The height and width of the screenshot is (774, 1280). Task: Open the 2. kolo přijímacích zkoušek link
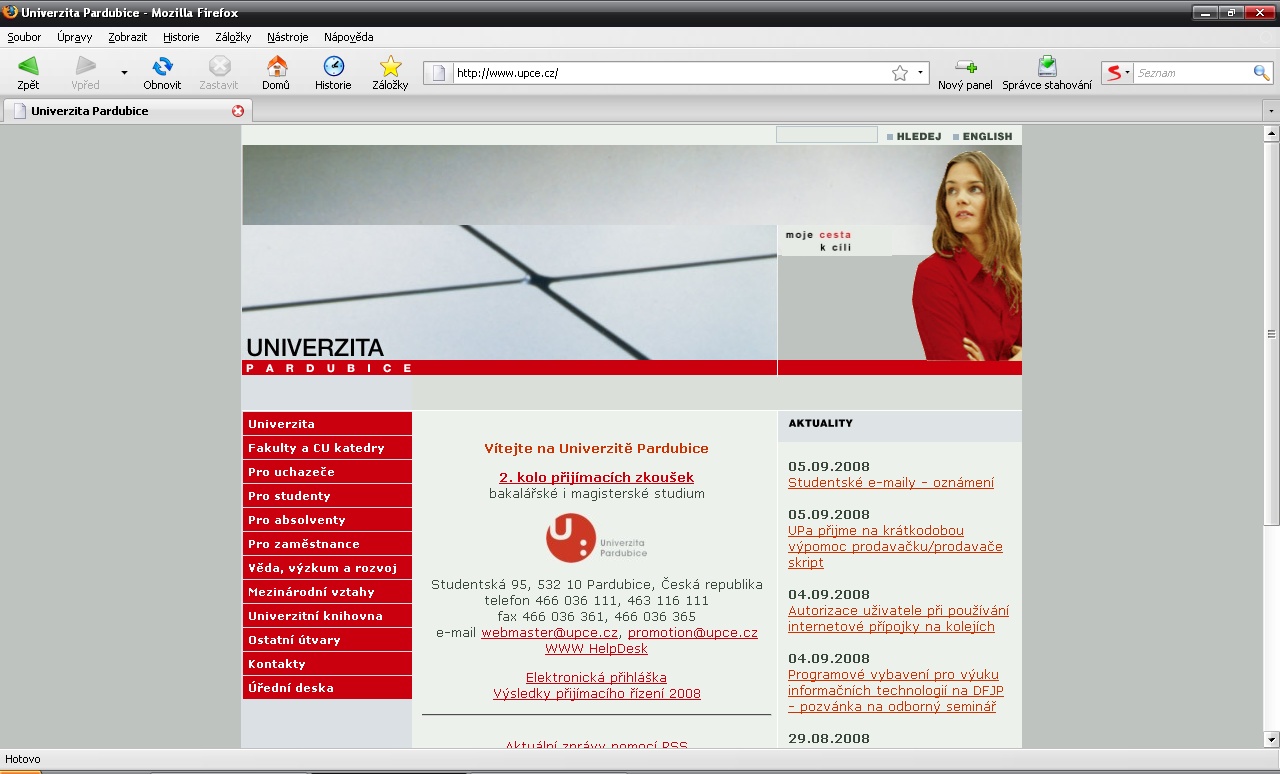point(596,477)
